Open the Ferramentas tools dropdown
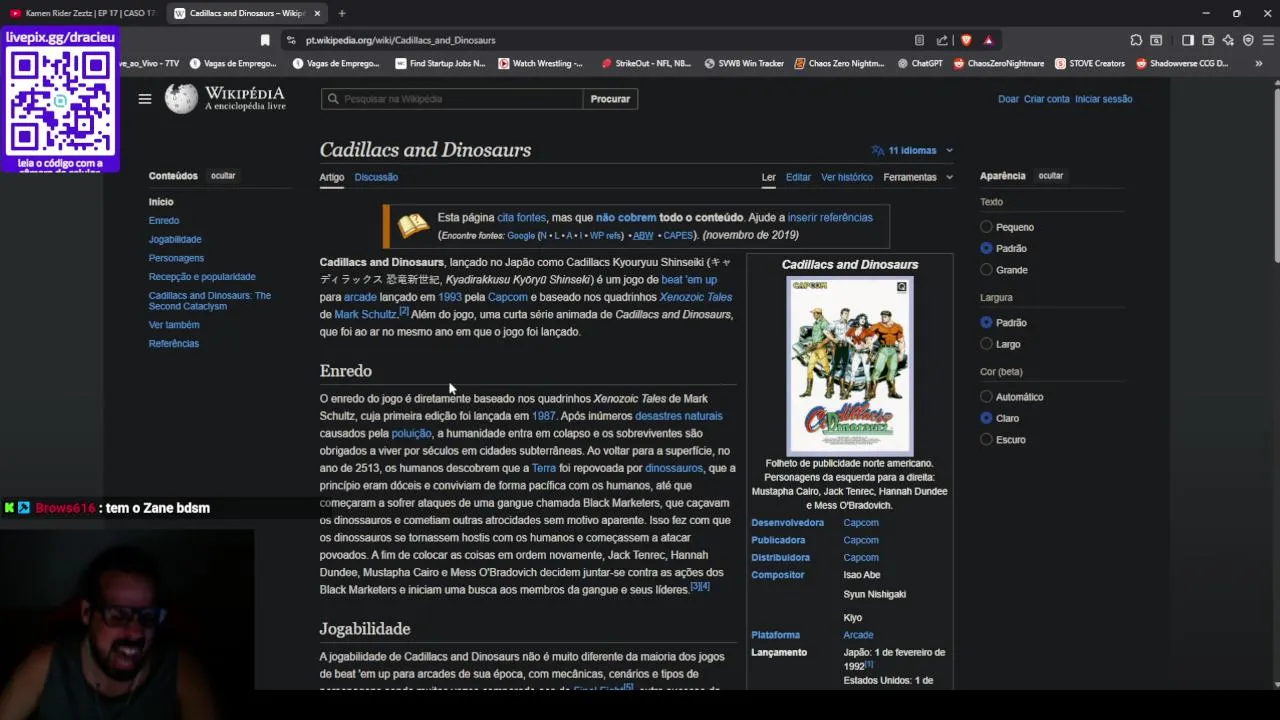Image resolution: width=1280 pixels, height=720 pixels. pos(918,177)
